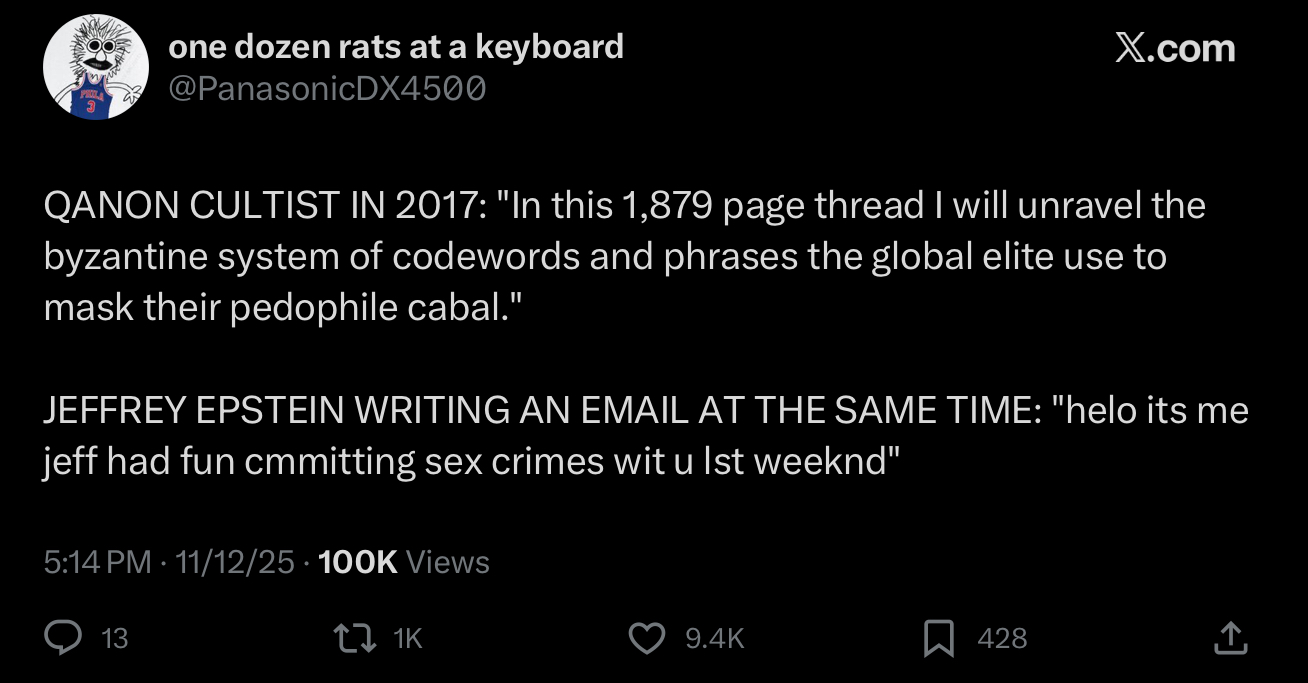The image size is (1308, 683).
Task: Click the word "Views" in the post metadata
Action: click(x=449, y=562)
